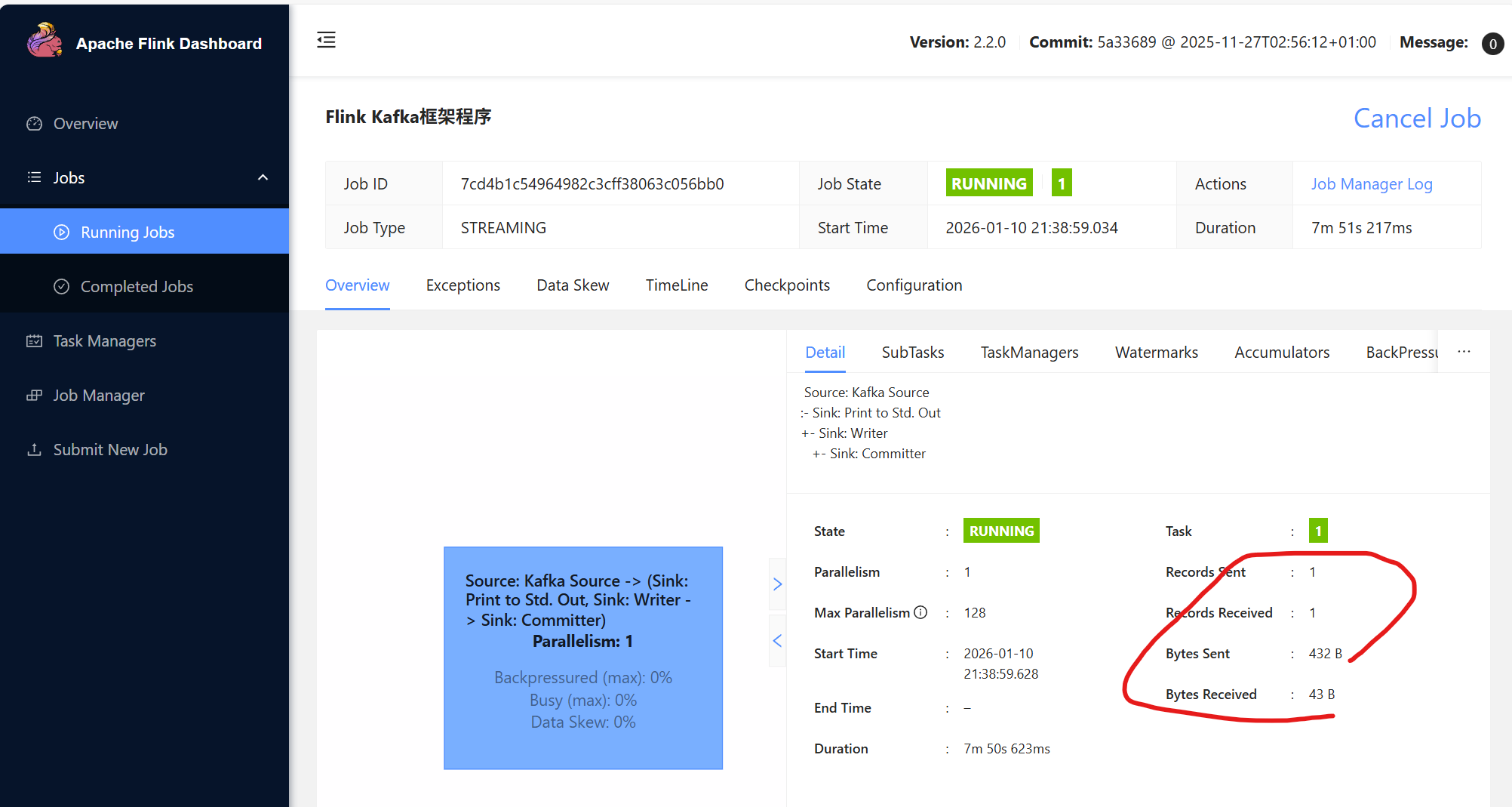Click the Duration value 7m 51s 217ms
This screenshot has height=807, width=1512.
tap(1362, 228)
